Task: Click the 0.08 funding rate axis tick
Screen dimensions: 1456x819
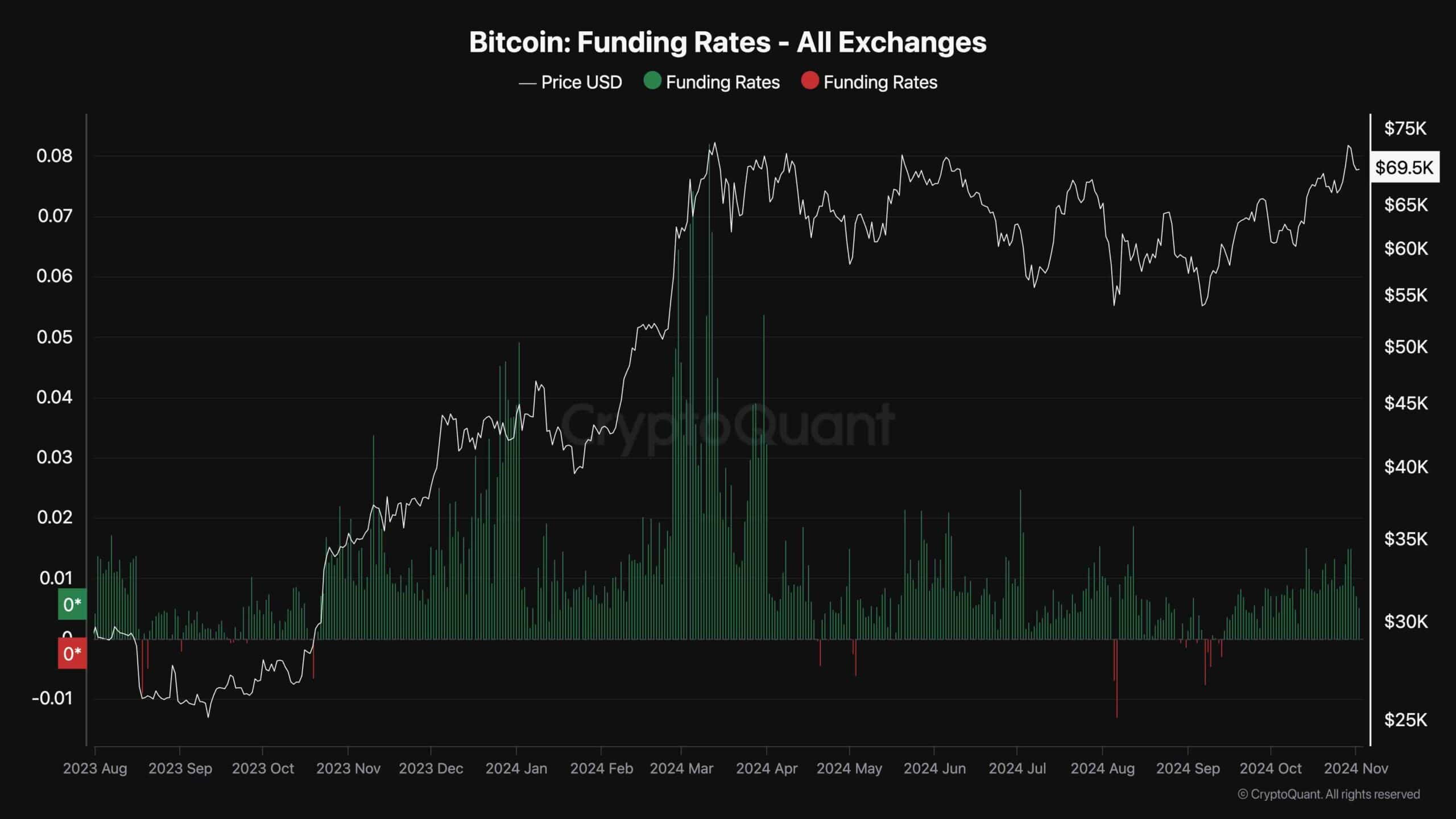Action: 55,156
